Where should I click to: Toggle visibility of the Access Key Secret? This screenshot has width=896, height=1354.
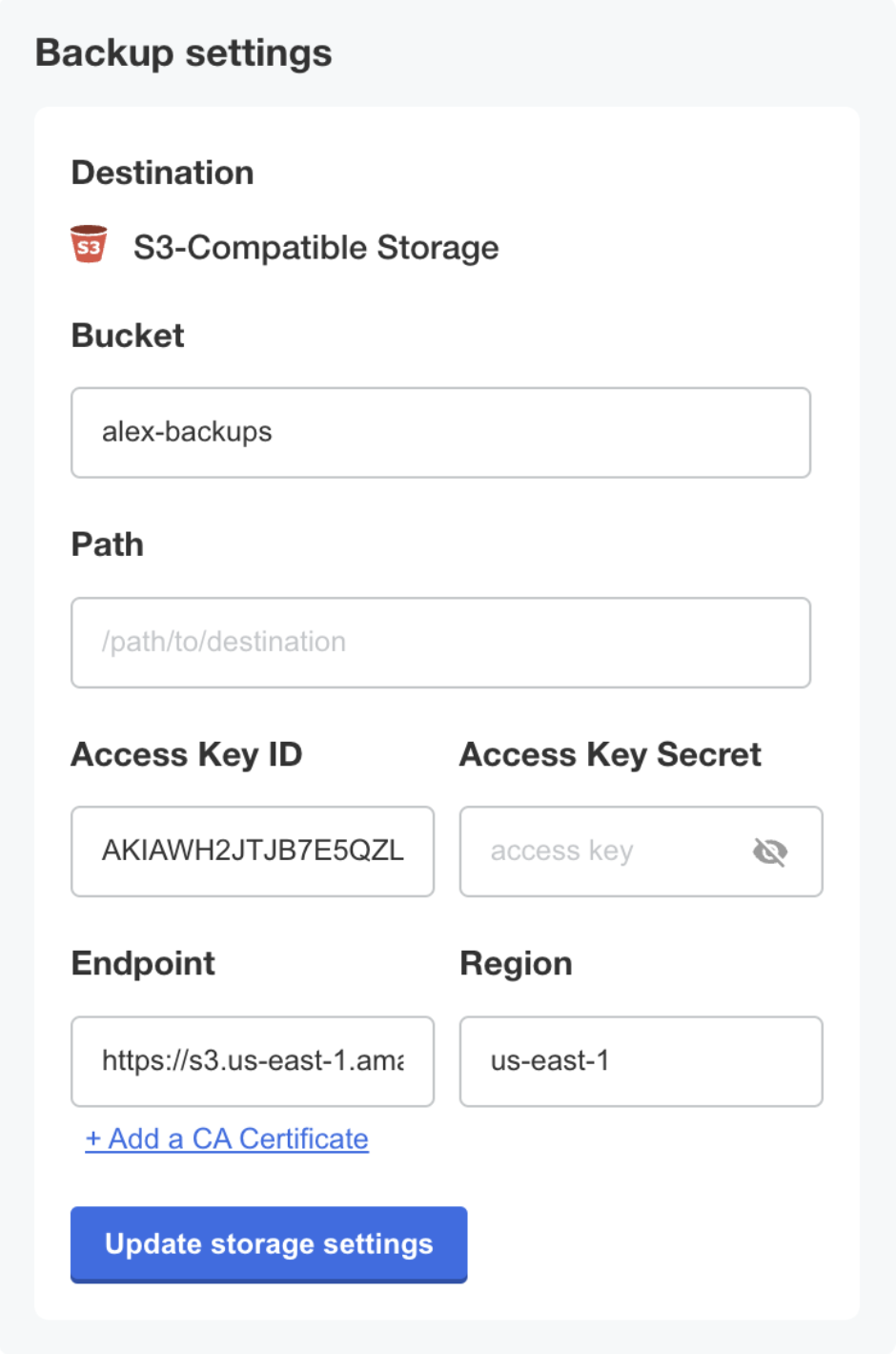[x=770, y=851]
